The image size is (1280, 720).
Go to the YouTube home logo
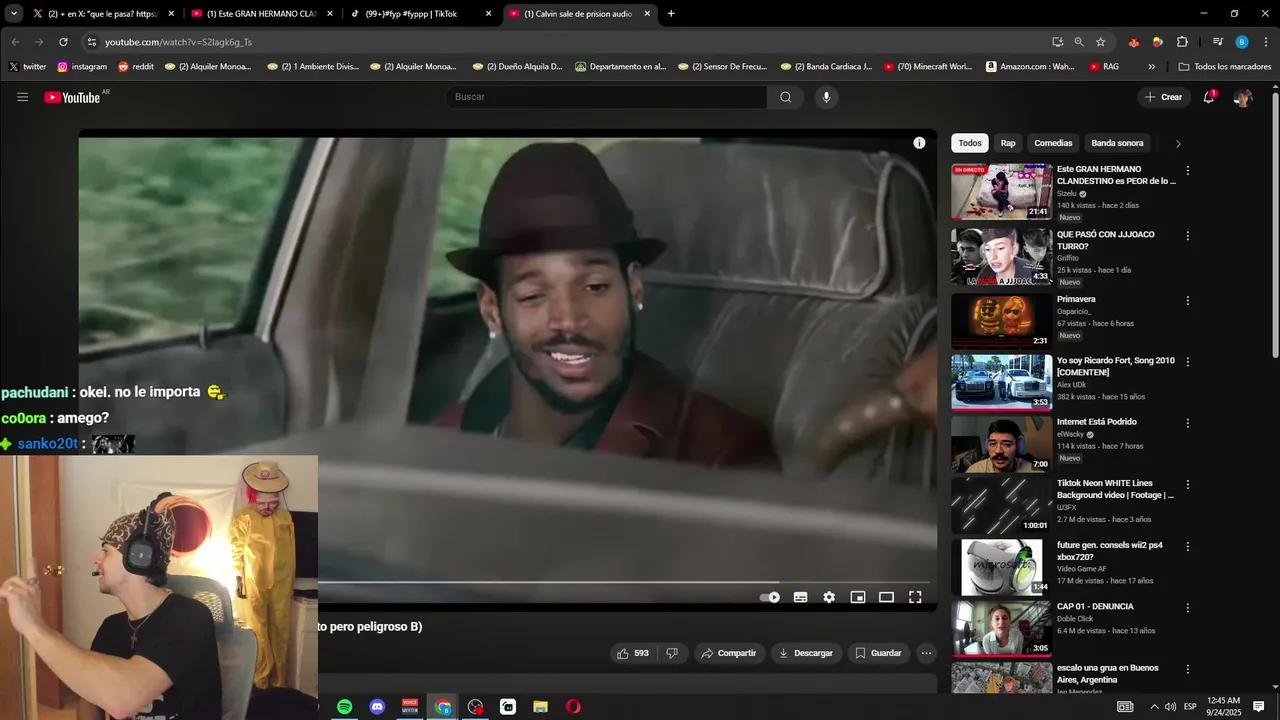click(72, 97)
